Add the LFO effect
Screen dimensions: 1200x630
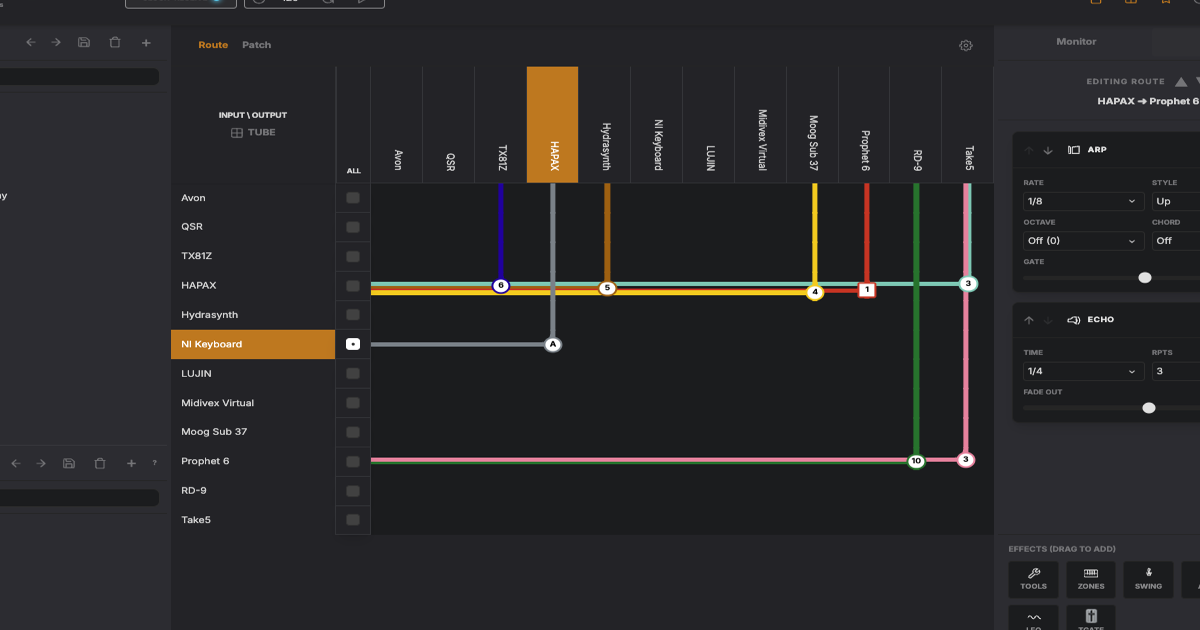click(x=1034, y=619)
